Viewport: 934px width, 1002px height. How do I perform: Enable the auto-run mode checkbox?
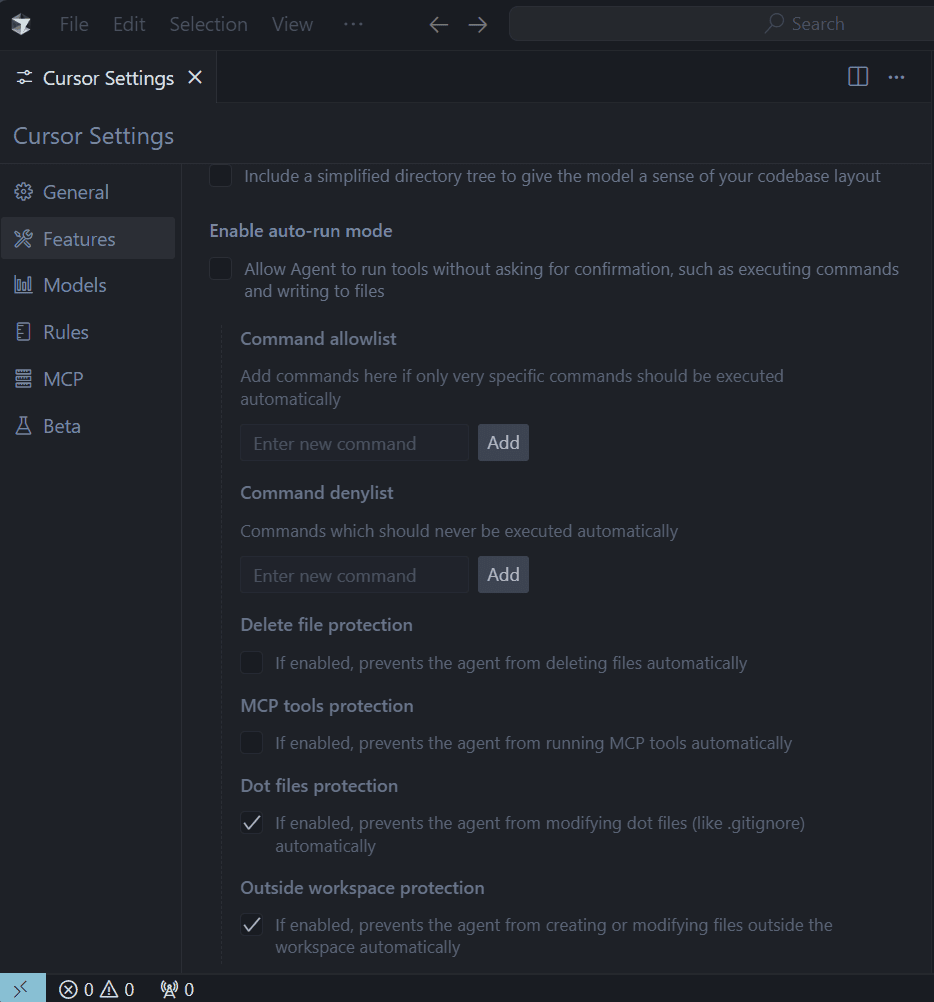pos(221,269)
